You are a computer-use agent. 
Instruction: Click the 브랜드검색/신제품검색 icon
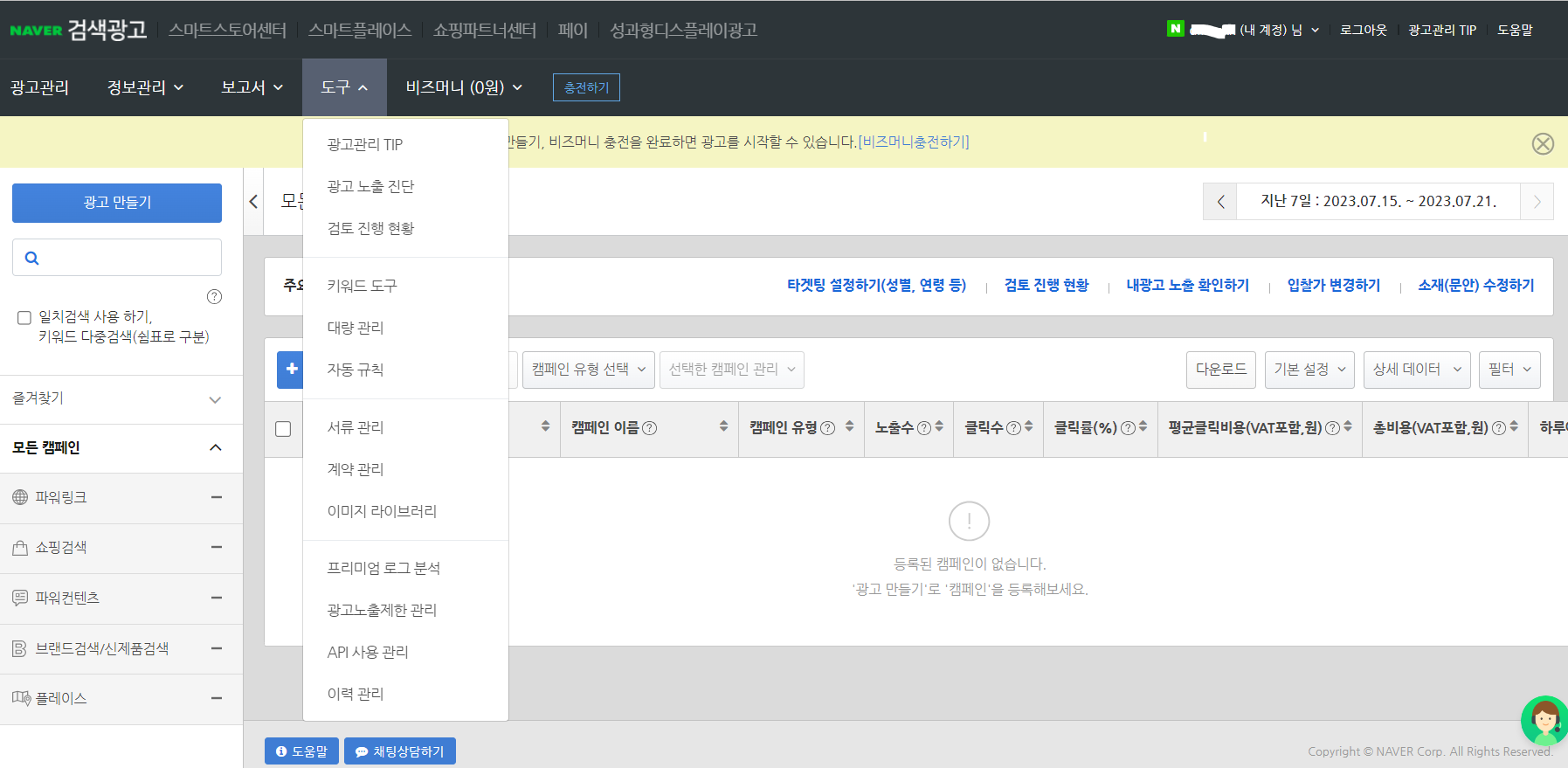(x=20, y=648)
